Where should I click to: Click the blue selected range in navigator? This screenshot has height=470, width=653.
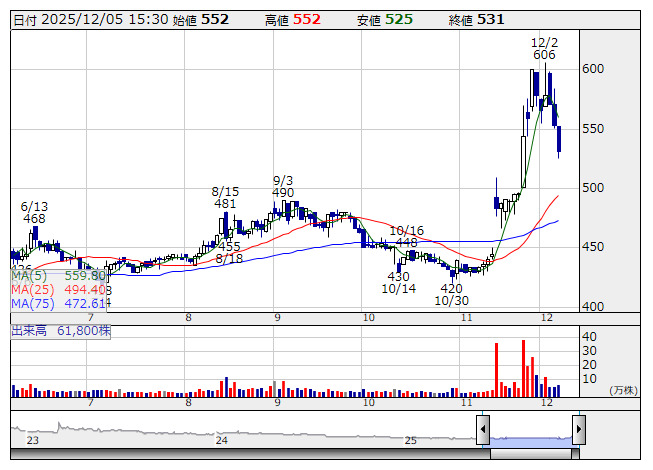pyautogui.click(x=530, y=438)
